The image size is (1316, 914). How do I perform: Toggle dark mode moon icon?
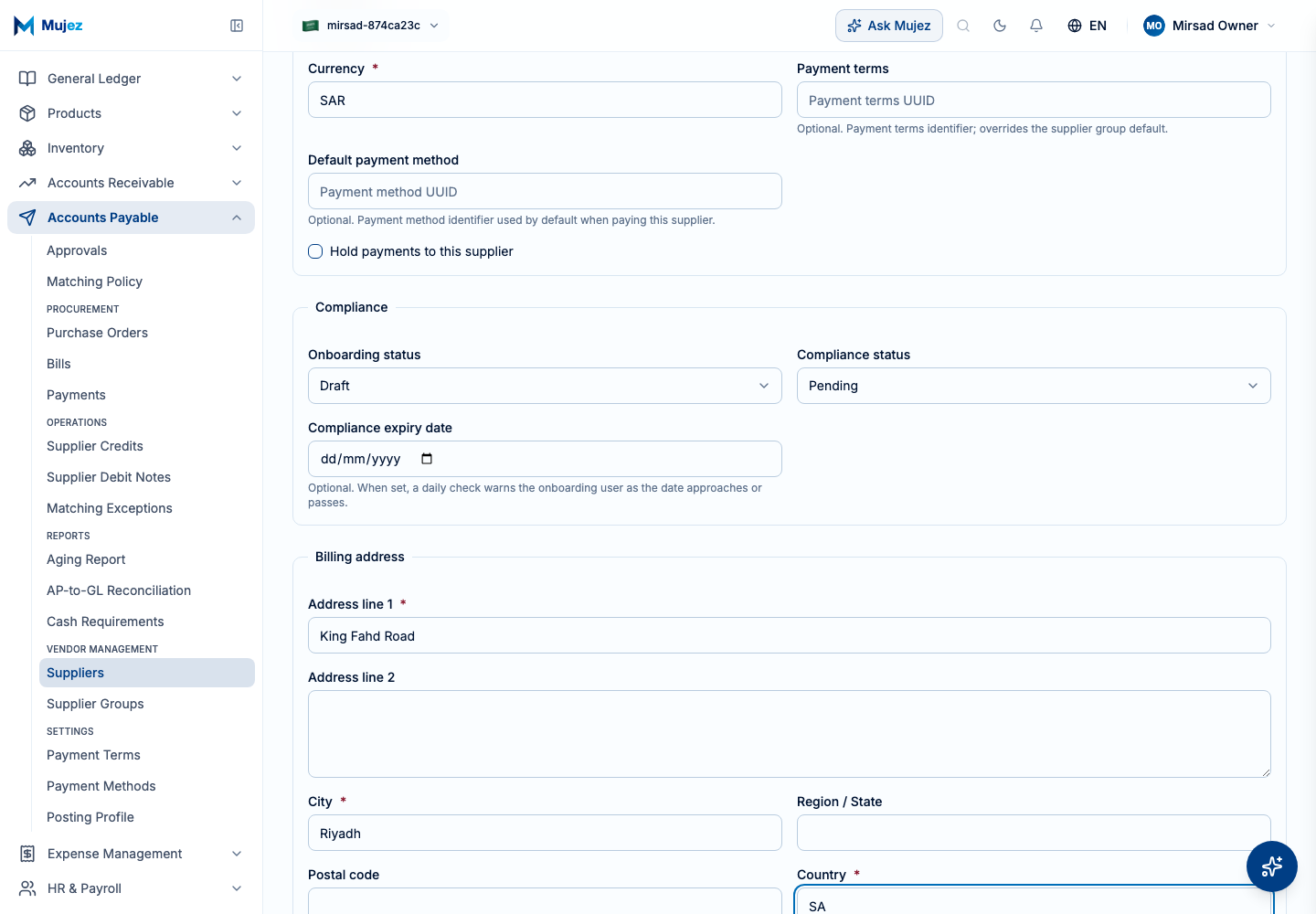tap(1000, 26)
